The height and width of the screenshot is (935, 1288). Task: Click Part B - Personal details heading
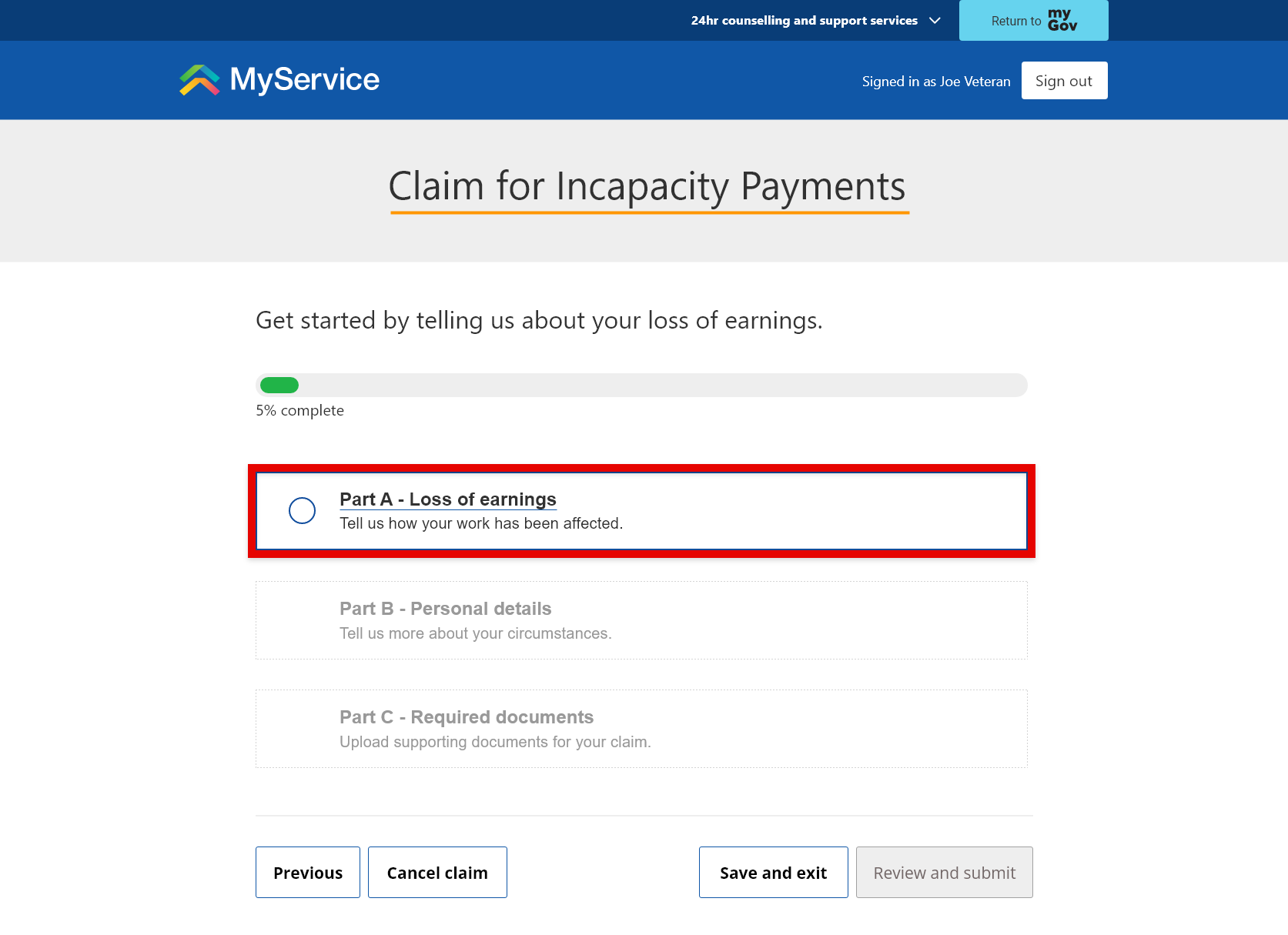(446, 609)
